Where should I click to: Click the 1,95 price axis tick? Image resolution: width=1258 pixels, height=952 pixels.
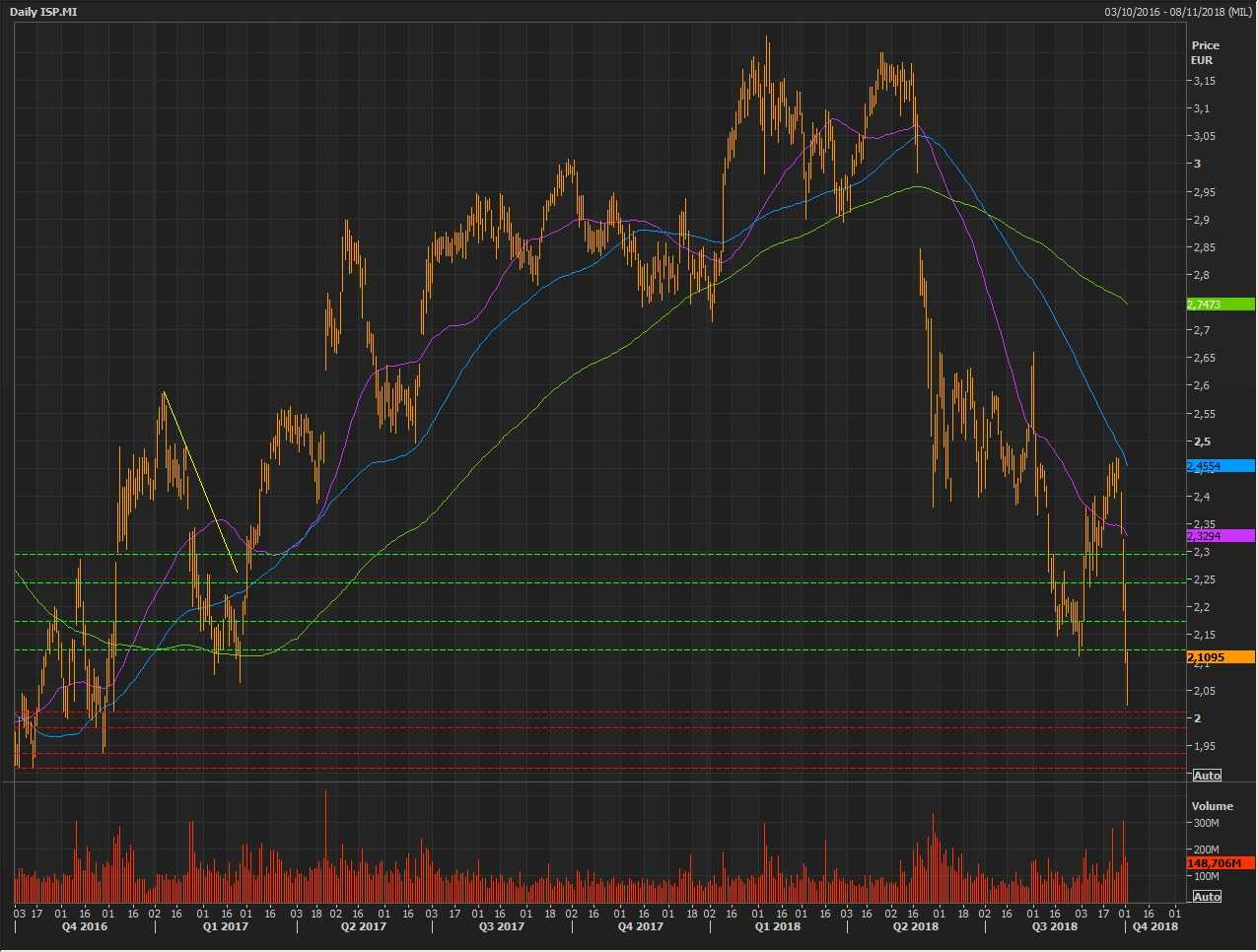[x=1204, y=746]
